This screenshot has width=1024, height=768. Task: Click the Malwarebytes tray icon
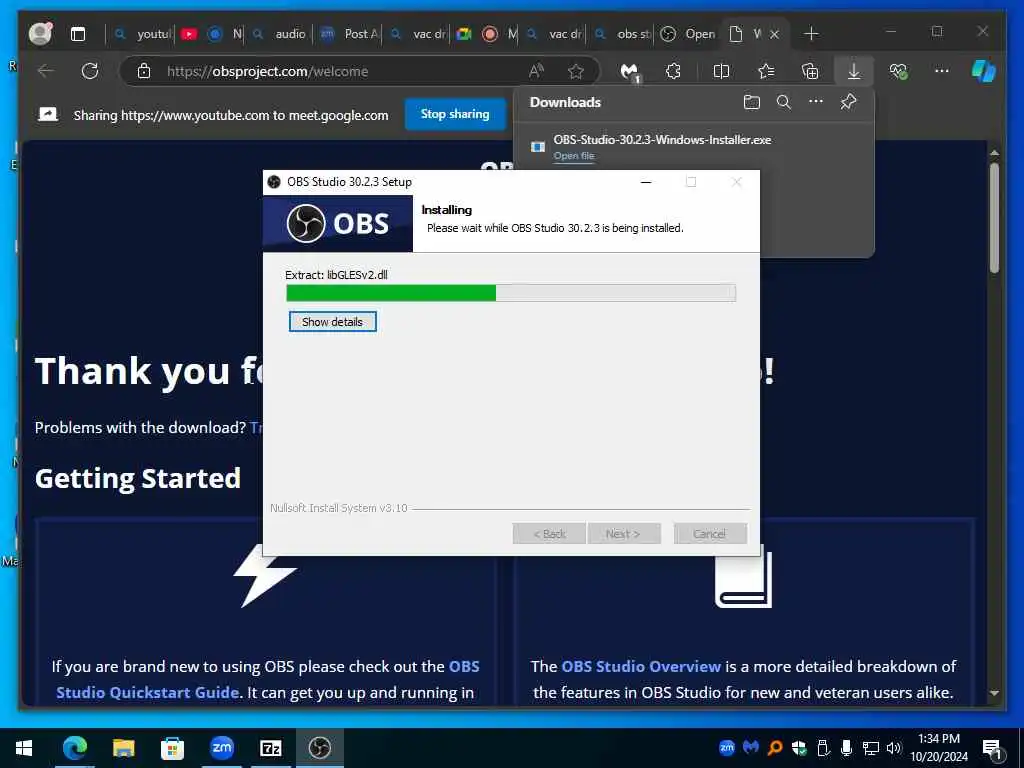[751, 748]
